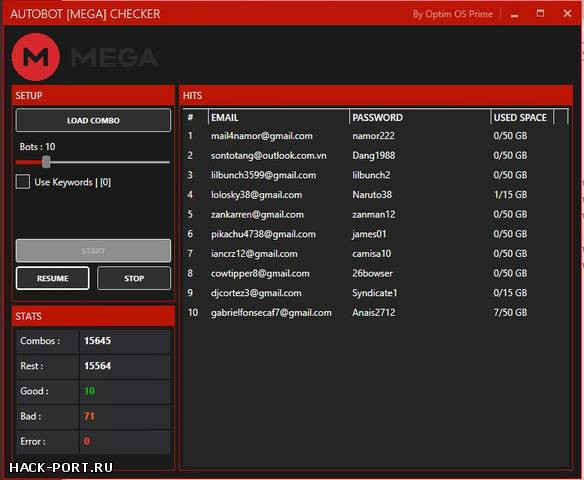The width and height of the screenshot is (584, 480).
Task: Select the row for sontotang@outlook.com.vn
Action: (375, 155)
